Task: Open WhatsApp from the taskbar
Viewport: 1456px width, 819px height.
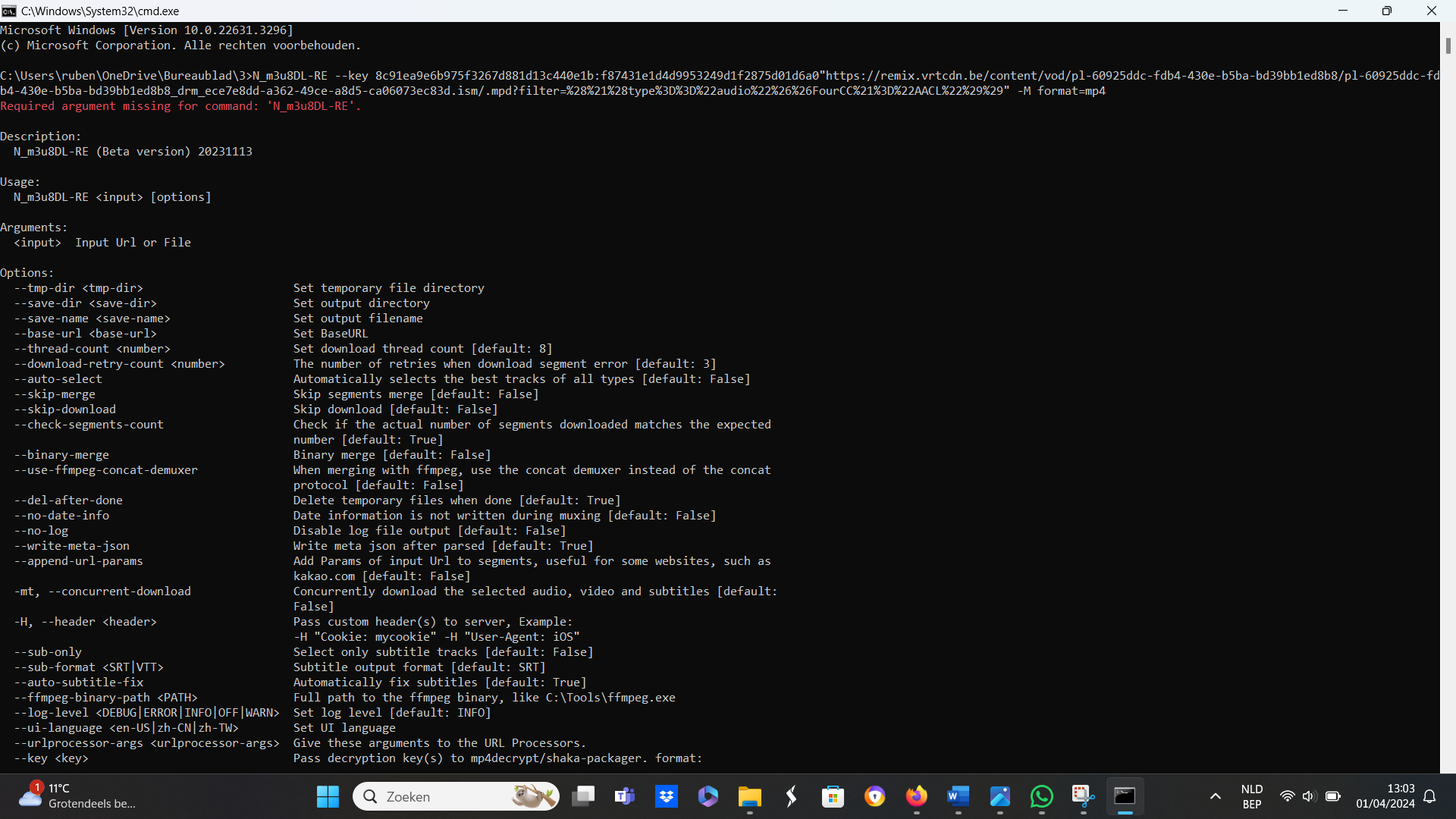Action: (1041, 796)
